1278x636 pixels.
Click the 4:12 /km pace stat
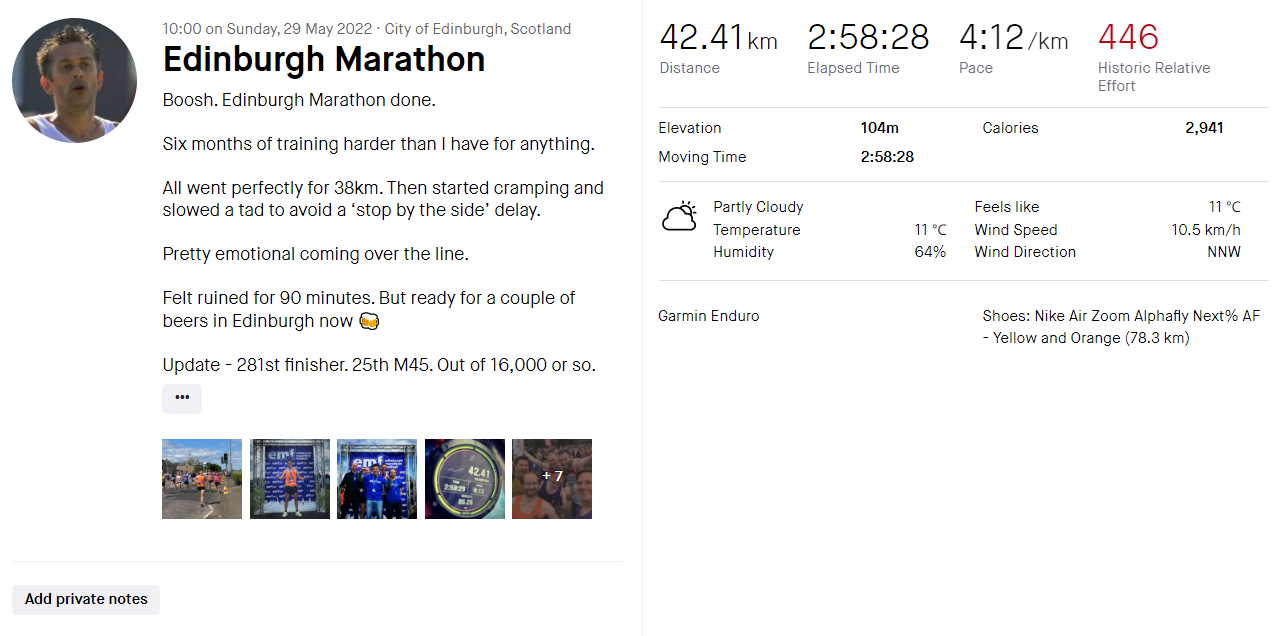point(1013,39)
